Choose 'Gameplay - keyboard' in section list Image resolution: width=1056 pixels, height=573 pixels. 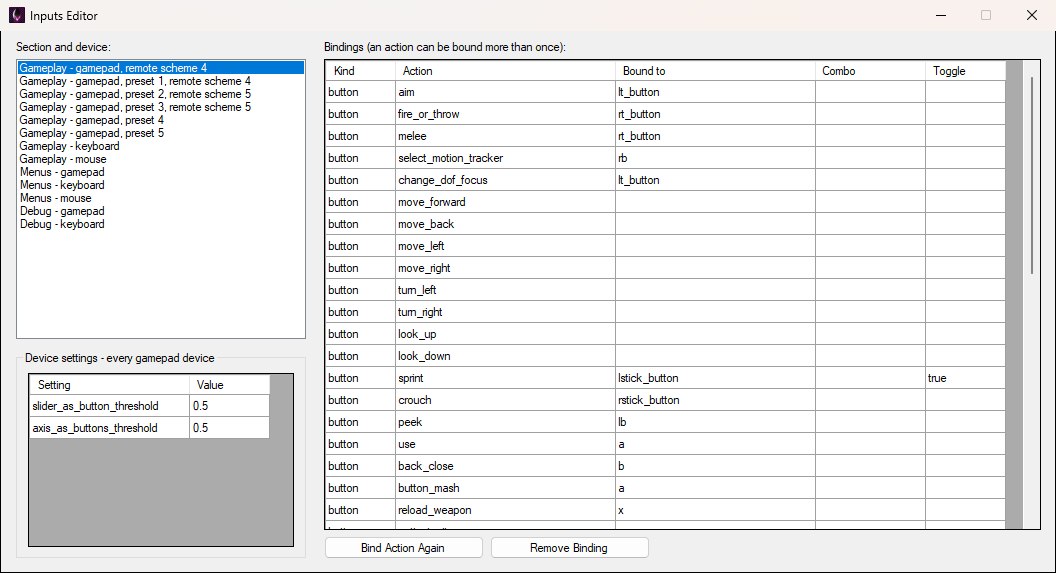coord(161,146)
